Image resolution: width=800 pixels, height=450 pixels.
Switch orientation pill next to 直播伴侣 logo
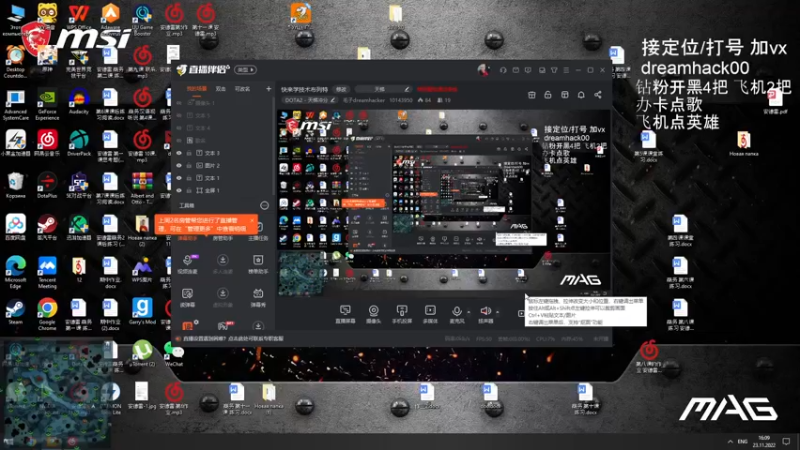click(245, 70)
